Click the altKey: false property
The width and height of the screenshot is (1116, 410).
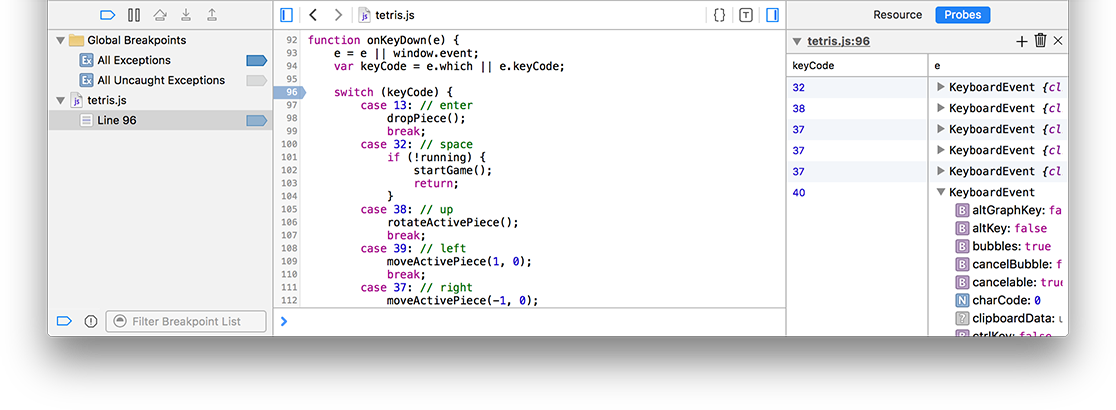(x=1009, y=228)
